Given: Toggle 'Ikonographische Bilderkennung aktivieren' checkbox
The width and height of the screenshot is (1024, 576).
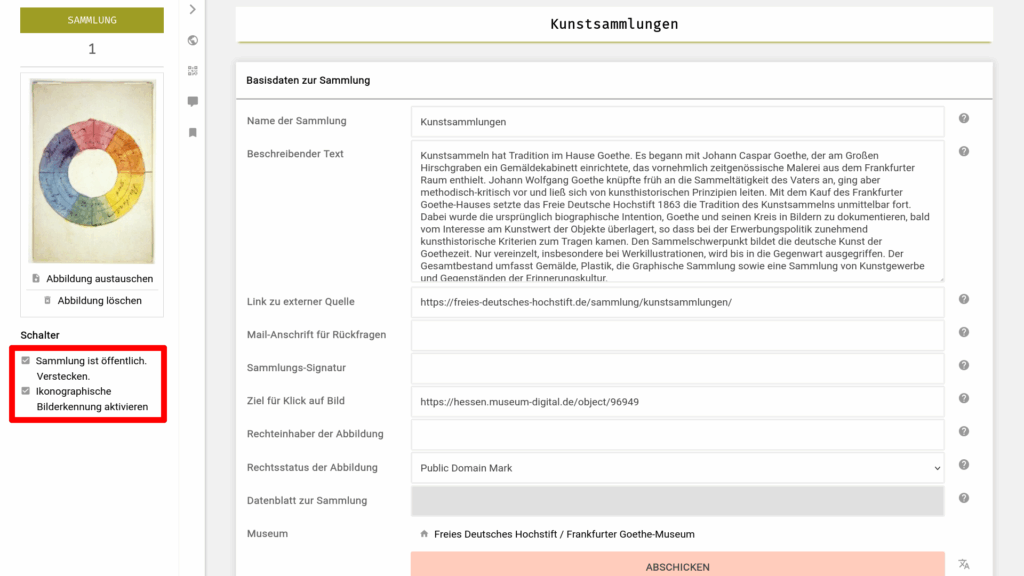Looking at the screenshot, I should (x=25, y=391).
